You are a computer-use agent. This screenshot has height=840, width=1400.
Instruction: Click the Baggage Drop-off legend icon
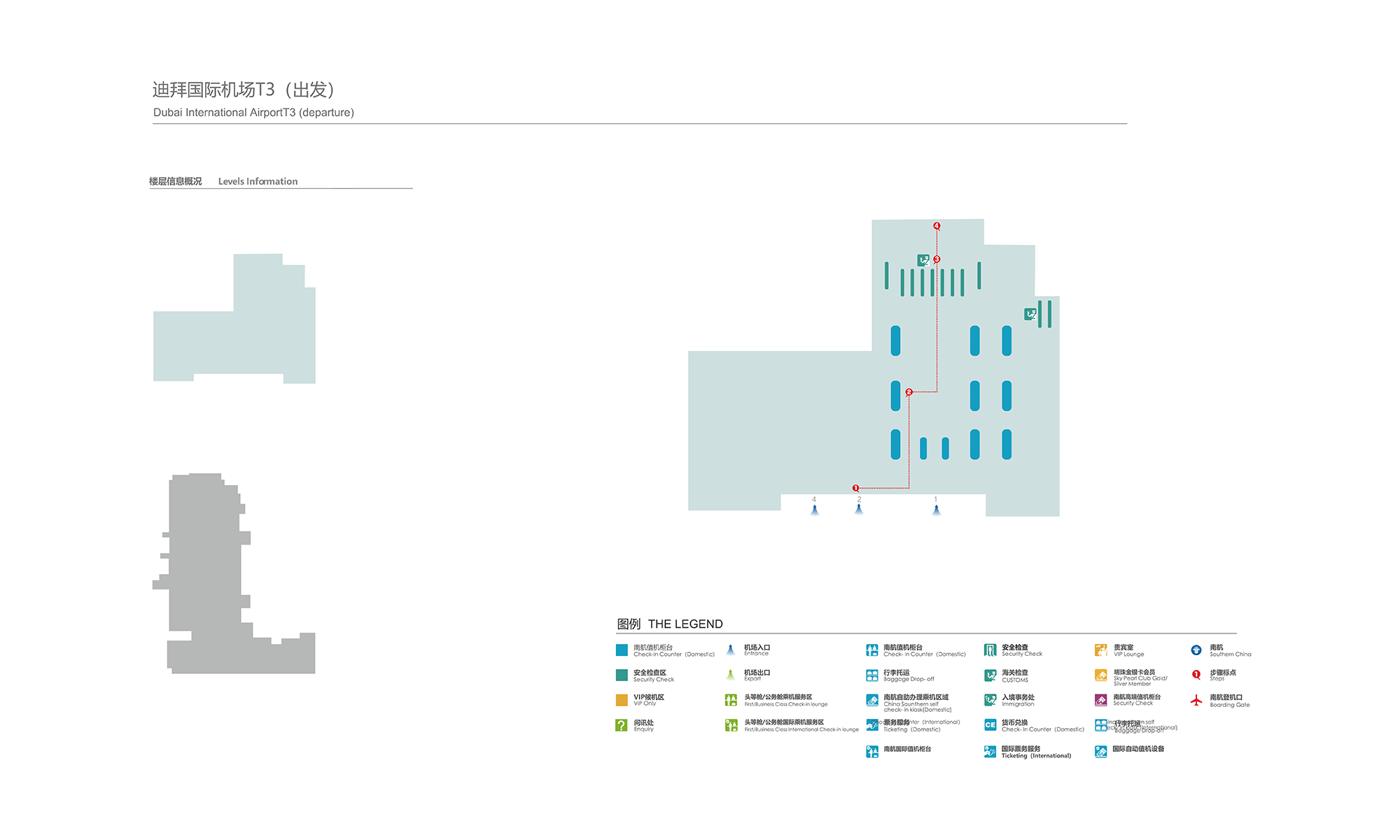click(871, 675)
